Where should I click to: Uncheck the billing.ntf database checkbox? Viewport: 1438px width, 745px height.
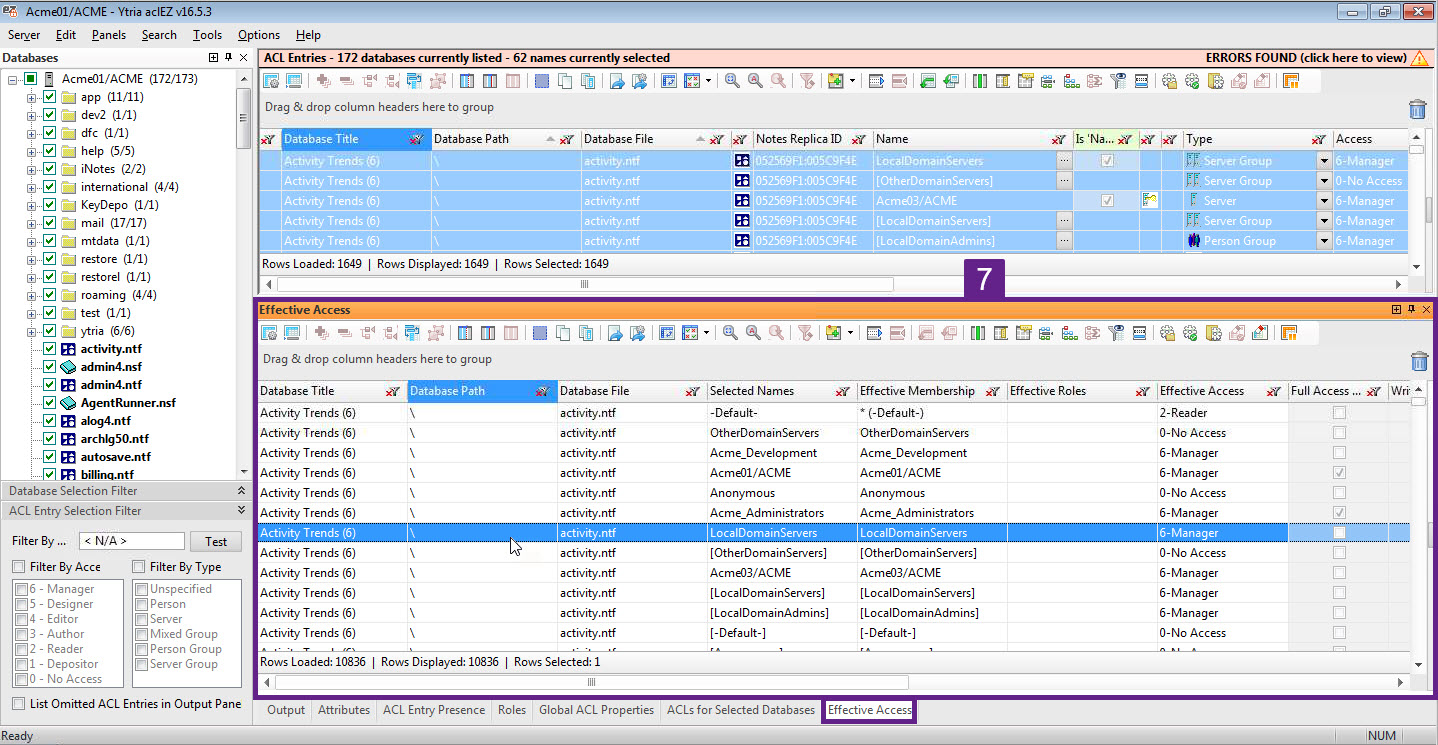(x=47, y=474)
